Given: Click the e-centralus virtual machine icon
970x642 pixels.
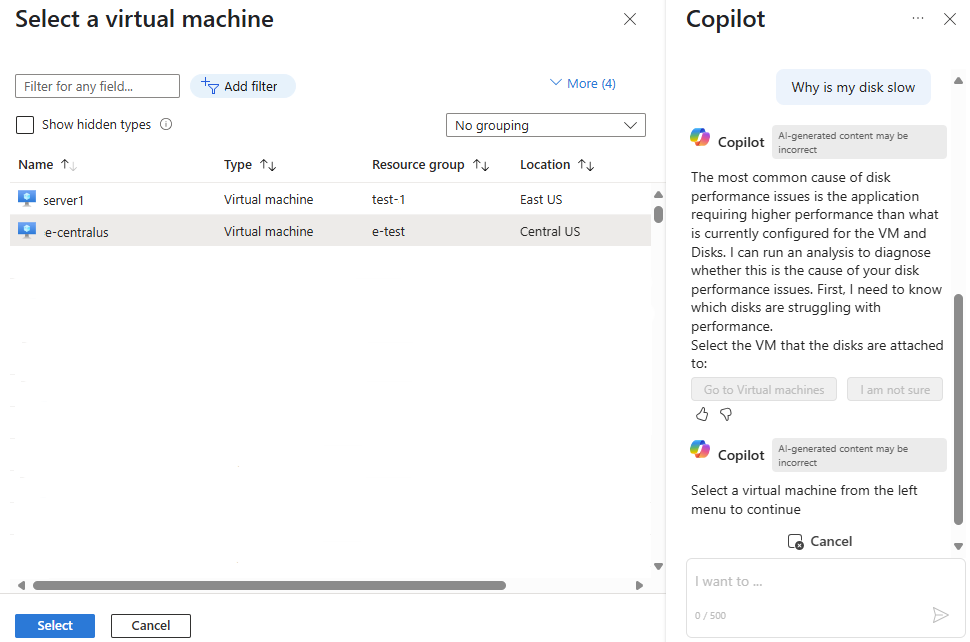Looking at the screenshot, I should (x=27, y=231).
